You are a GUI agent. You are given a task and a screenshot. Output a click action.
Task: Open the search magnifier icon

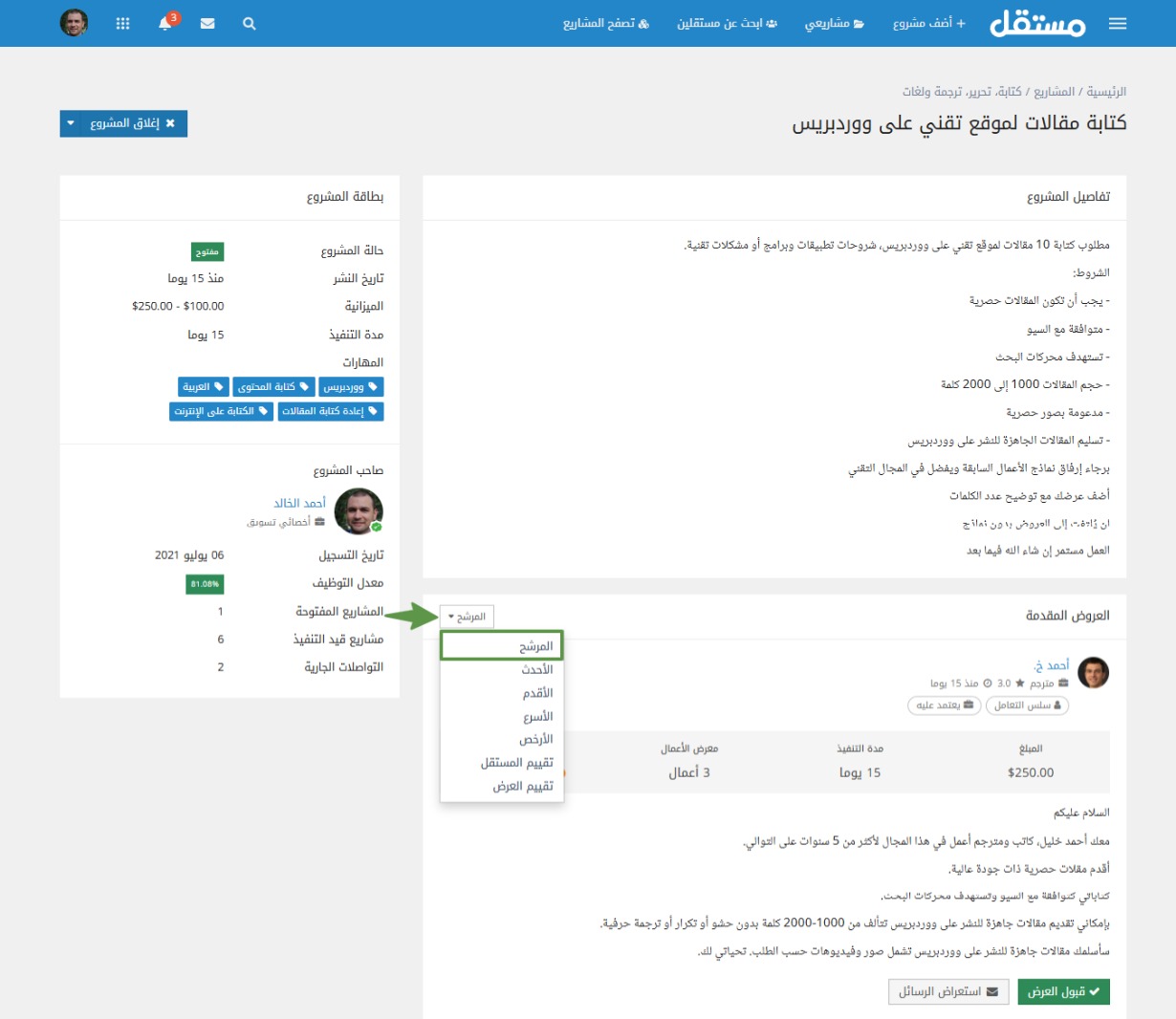[x=249, y=24]
